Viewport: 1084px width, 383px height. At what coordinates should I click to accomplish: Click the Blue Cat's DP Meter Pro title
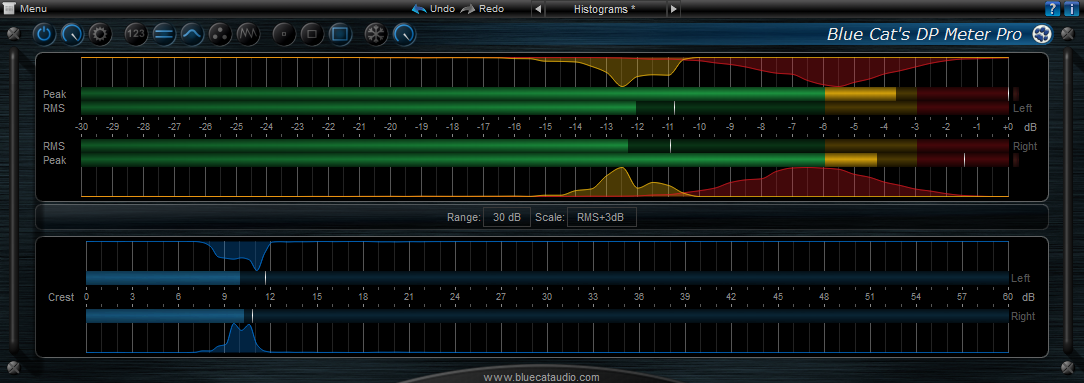tap(924, 35)
